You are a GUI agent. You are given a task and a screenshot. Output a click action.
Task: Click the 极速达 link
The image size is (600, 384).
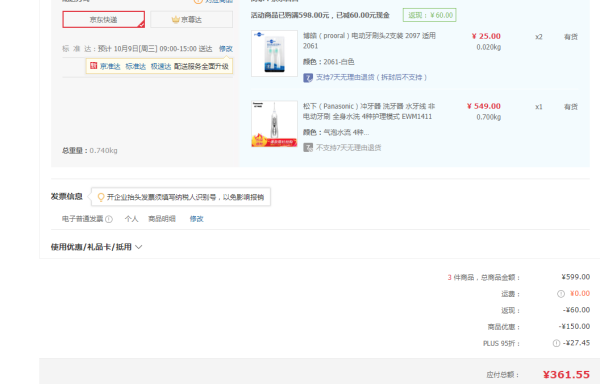coord(161,67)
